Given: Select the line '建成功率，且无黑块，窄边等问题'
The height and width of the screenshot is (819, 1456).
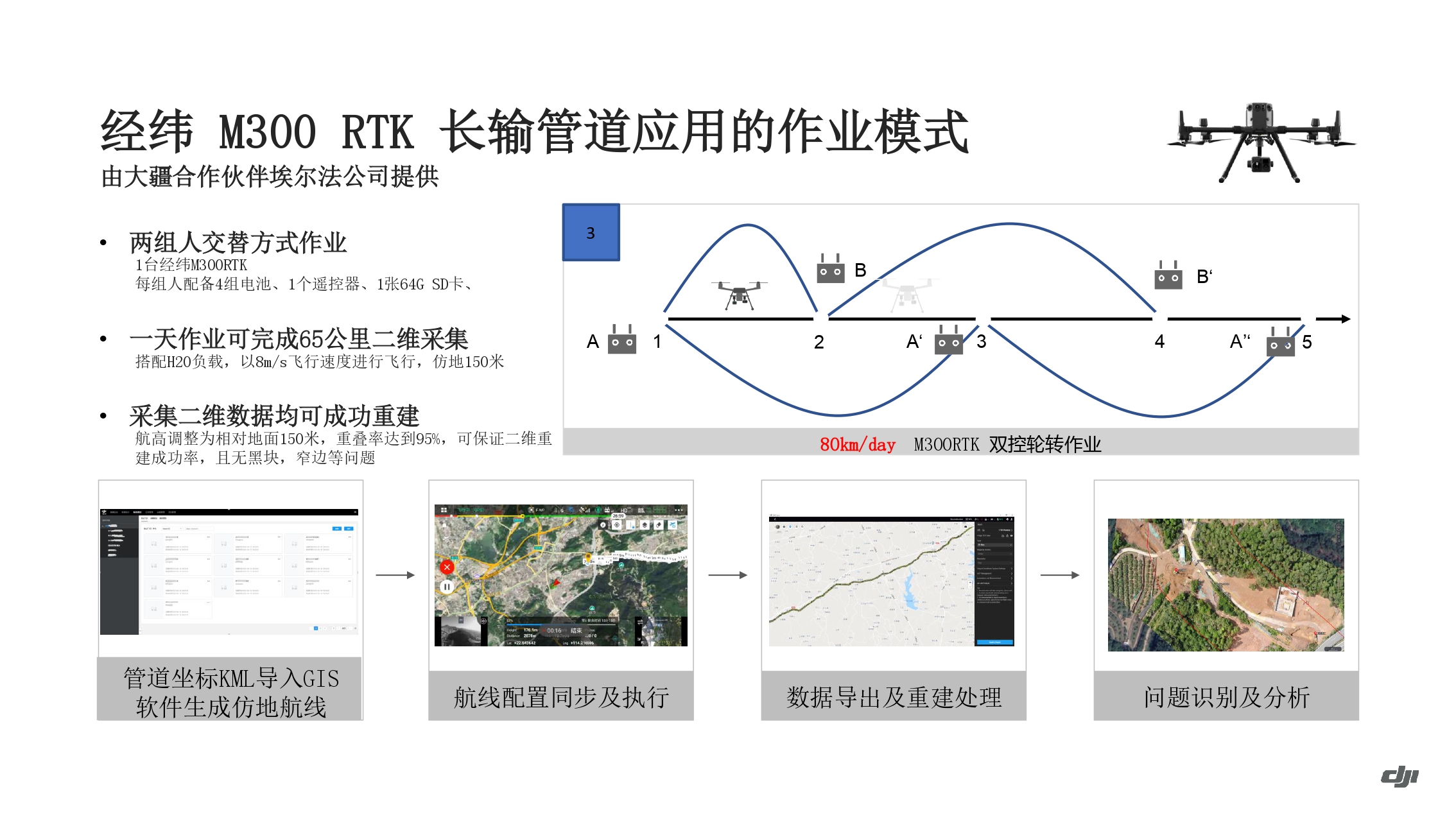Looking at the screenshot, I should point(256,458).
